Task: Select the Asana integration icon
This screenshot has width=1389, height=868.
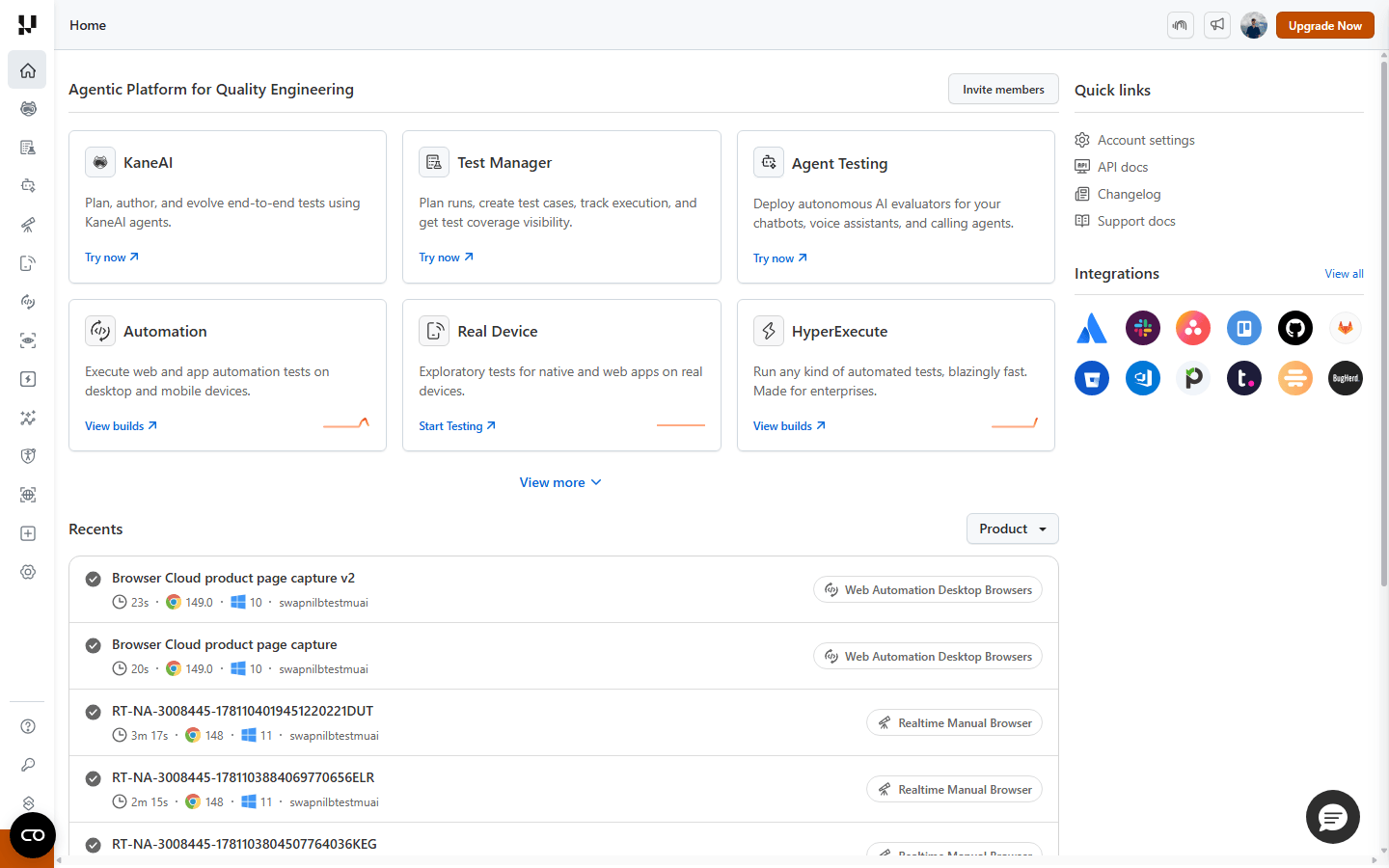Action: pos(1193,328)
